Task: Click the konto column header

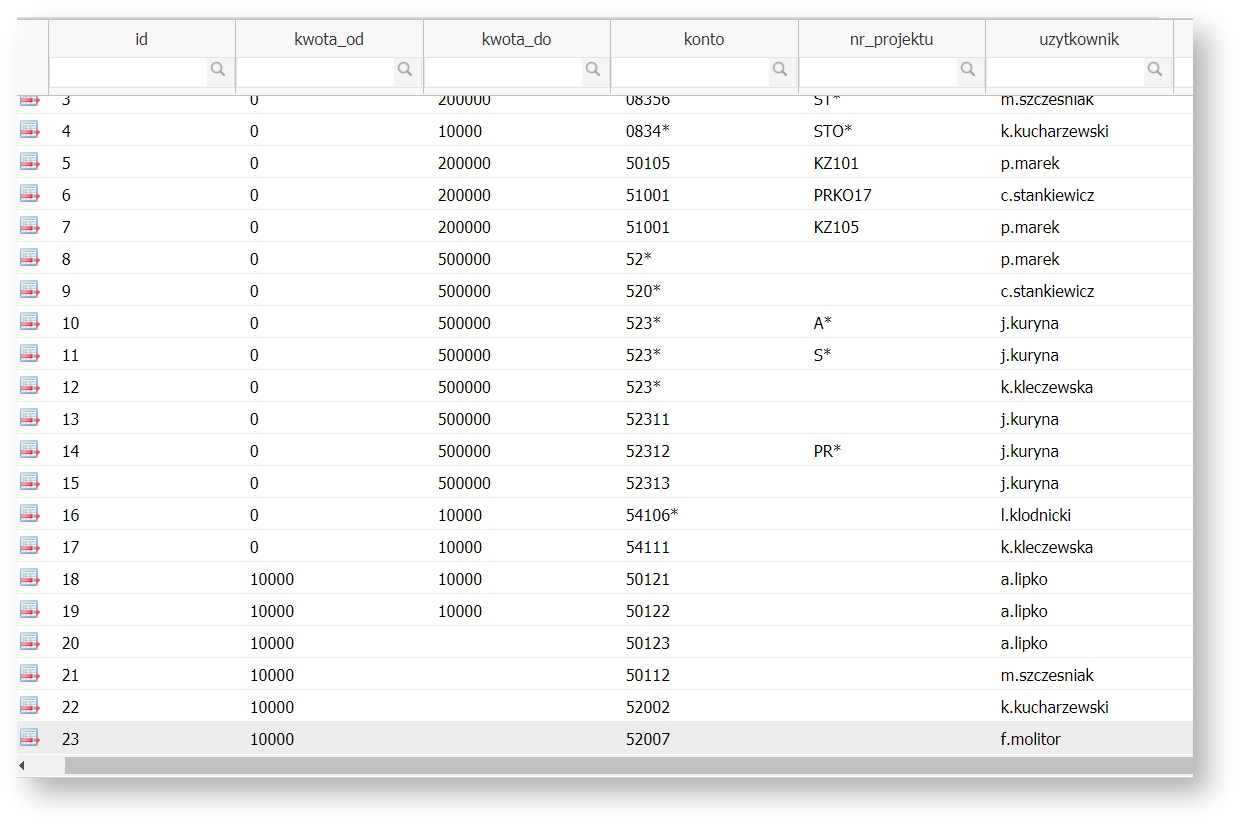Action: pos(704,40)
